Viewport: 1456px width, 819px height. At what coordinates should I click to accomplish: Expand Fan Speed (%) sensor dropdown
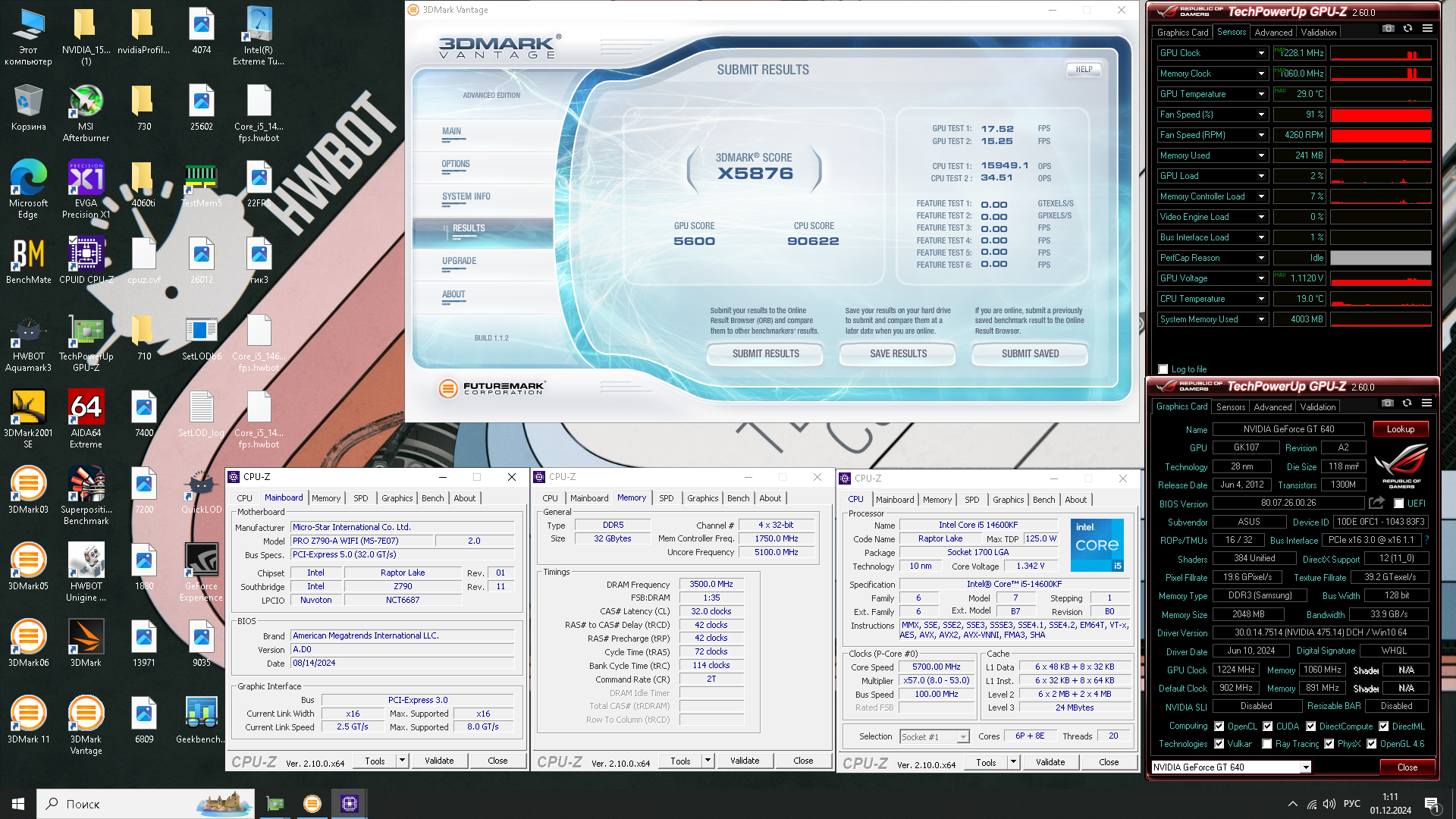tap(1261, 115)
